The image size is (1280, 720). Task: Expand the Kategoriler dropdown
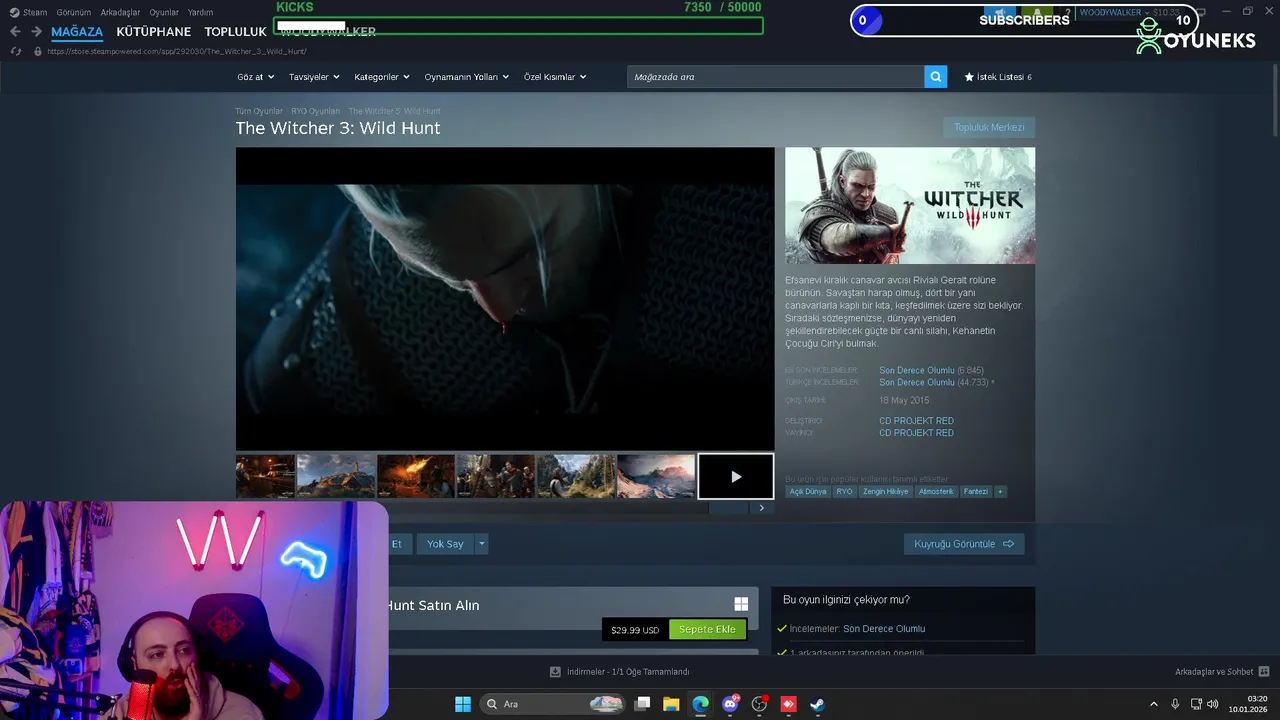tap(382, 77)
